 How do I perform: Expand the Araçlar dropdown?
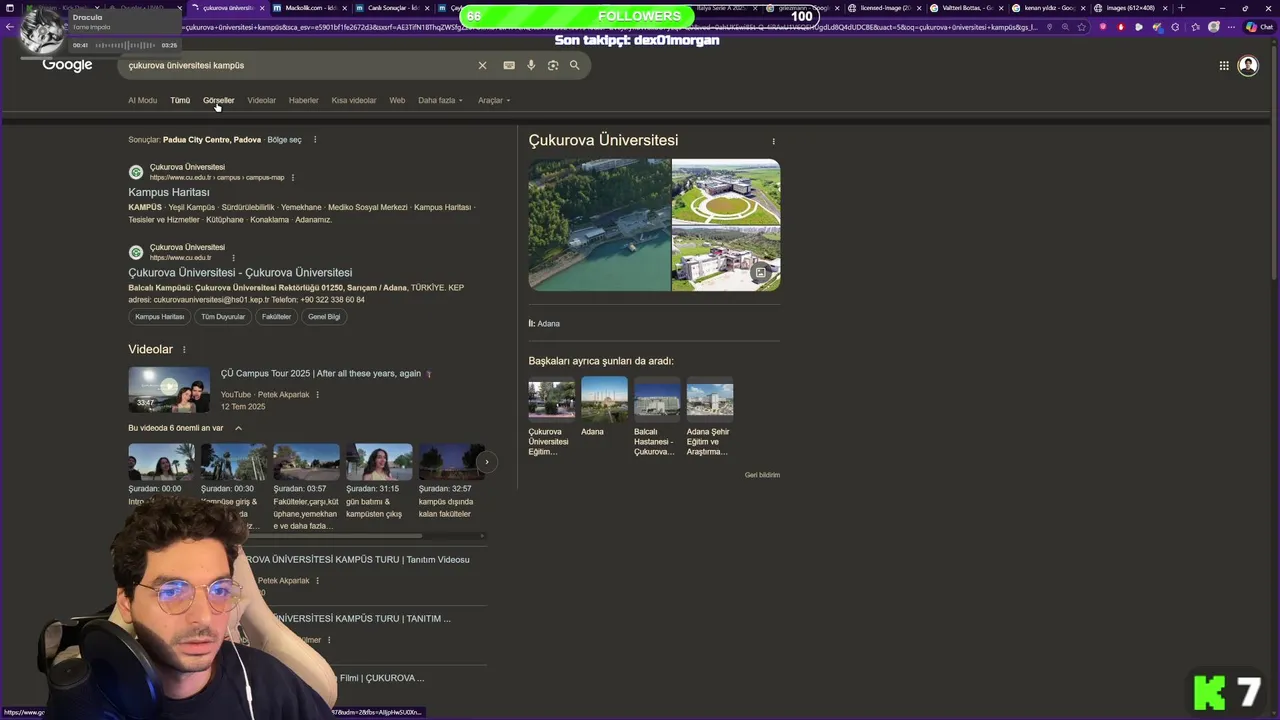pos(494,100)
